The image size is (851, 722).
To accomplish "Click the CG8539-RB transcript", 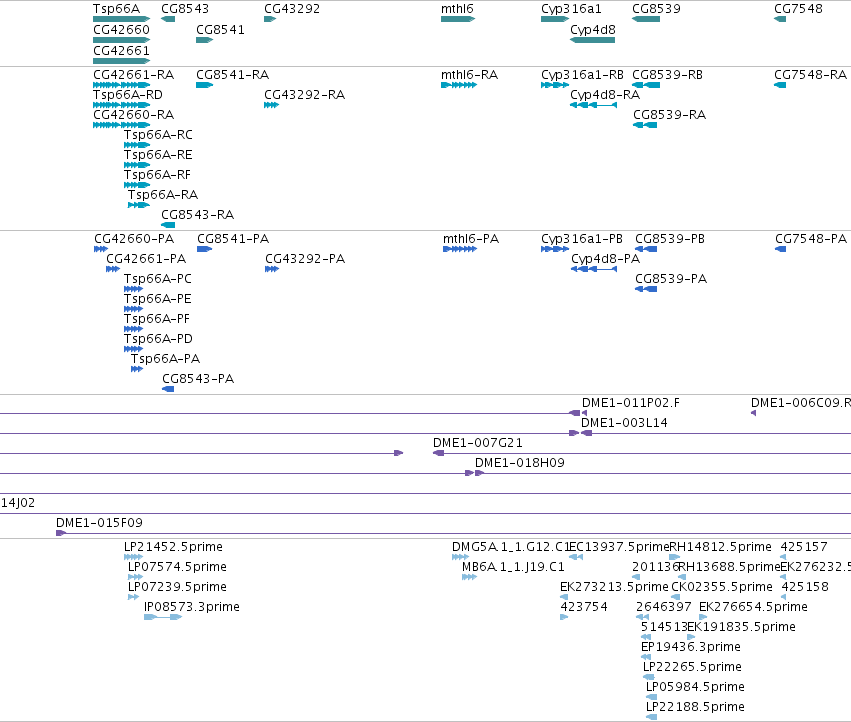I will click(x=646, y=85).
